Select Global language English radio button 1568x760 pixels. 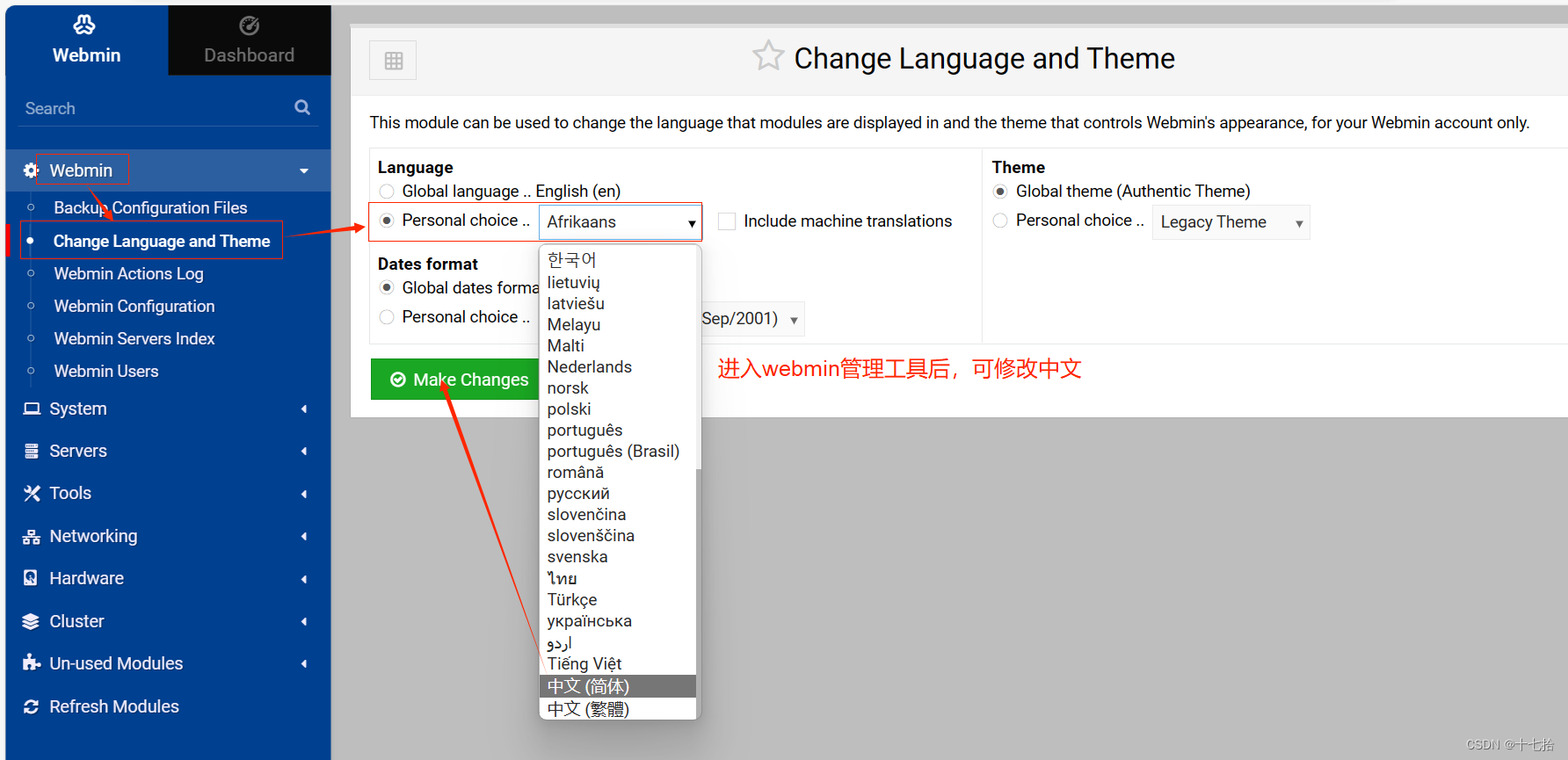click(387, 192)
